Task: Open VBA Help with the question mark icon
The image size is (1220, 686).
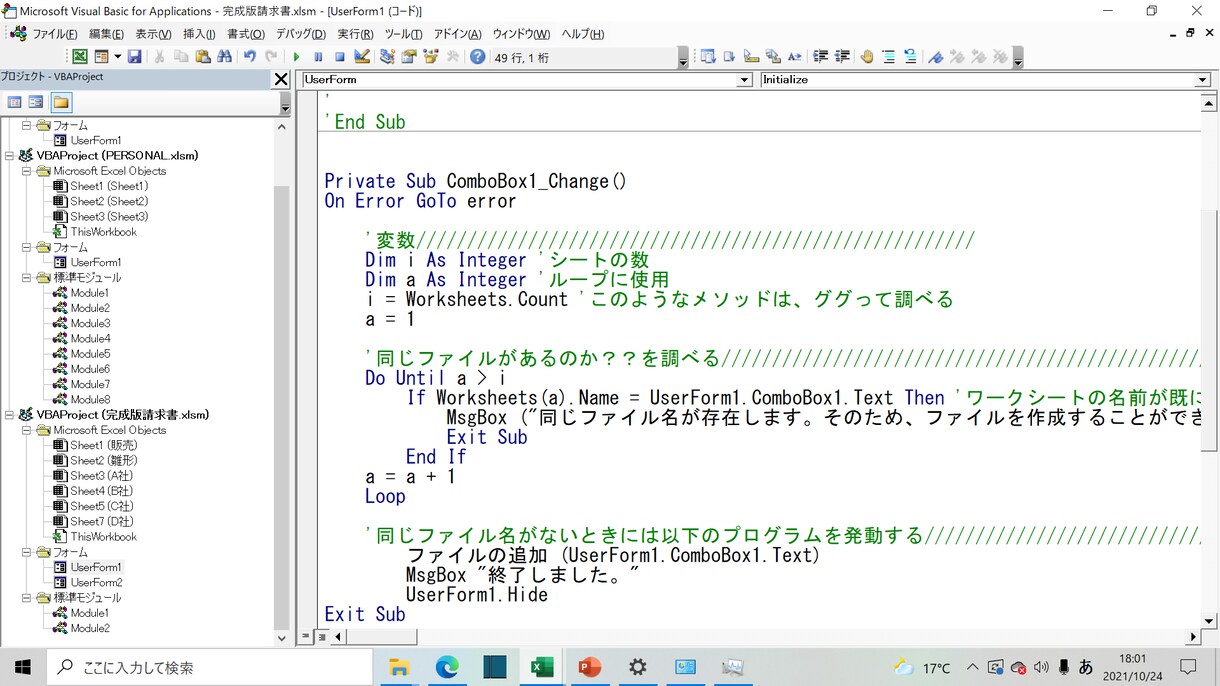Action: pos(478,57)
